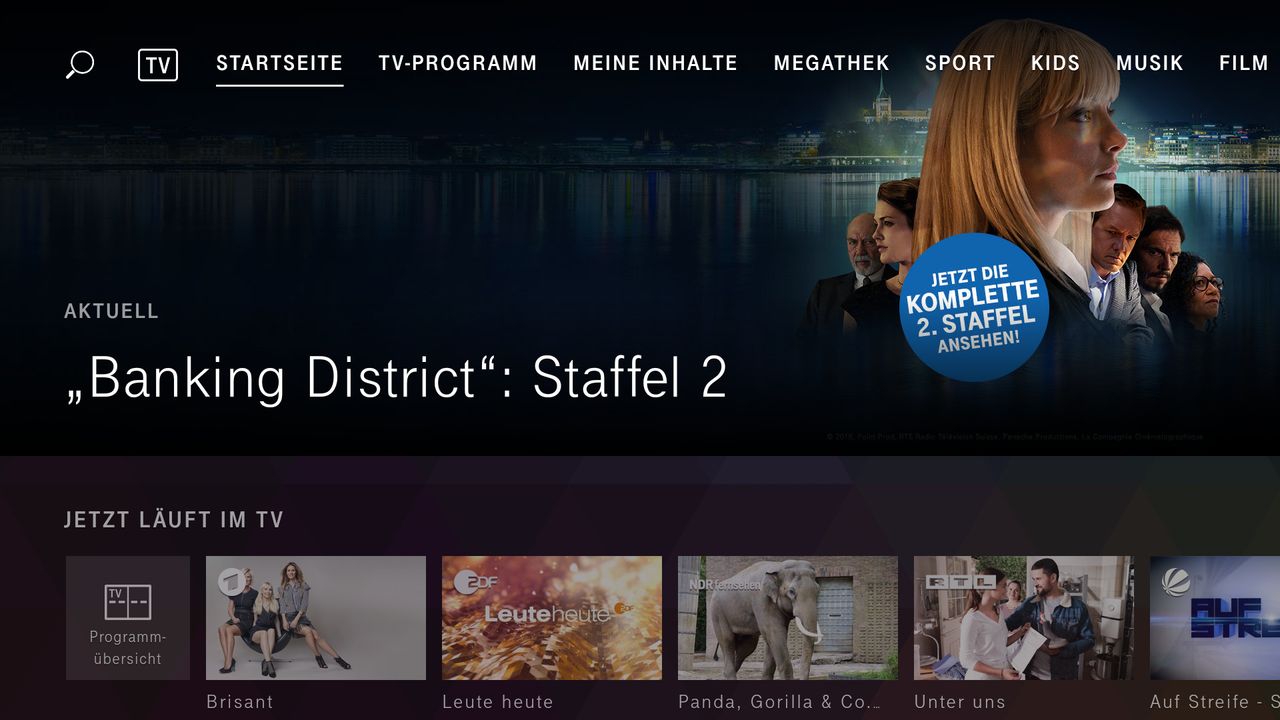Go to the MUSIK tab
The image size is (1280, 720).
point(1150,64)
